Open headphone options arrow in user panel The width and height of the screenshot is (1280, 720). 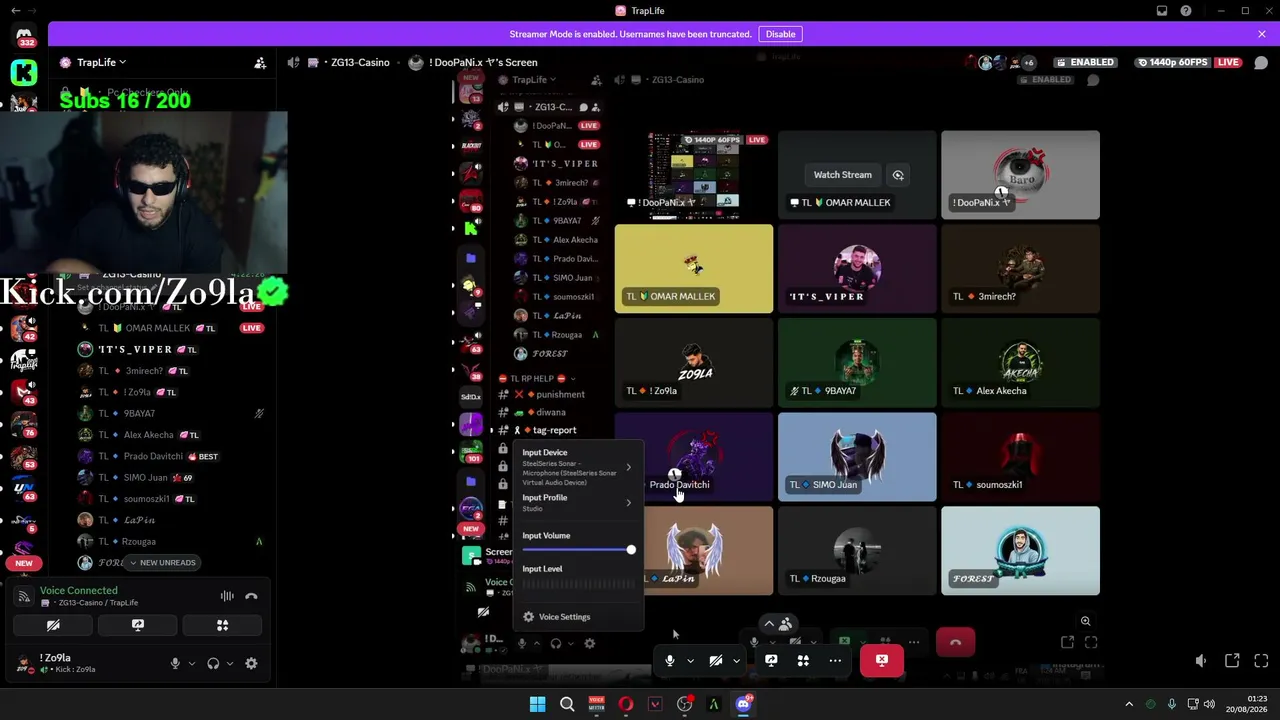coord(229,663)
